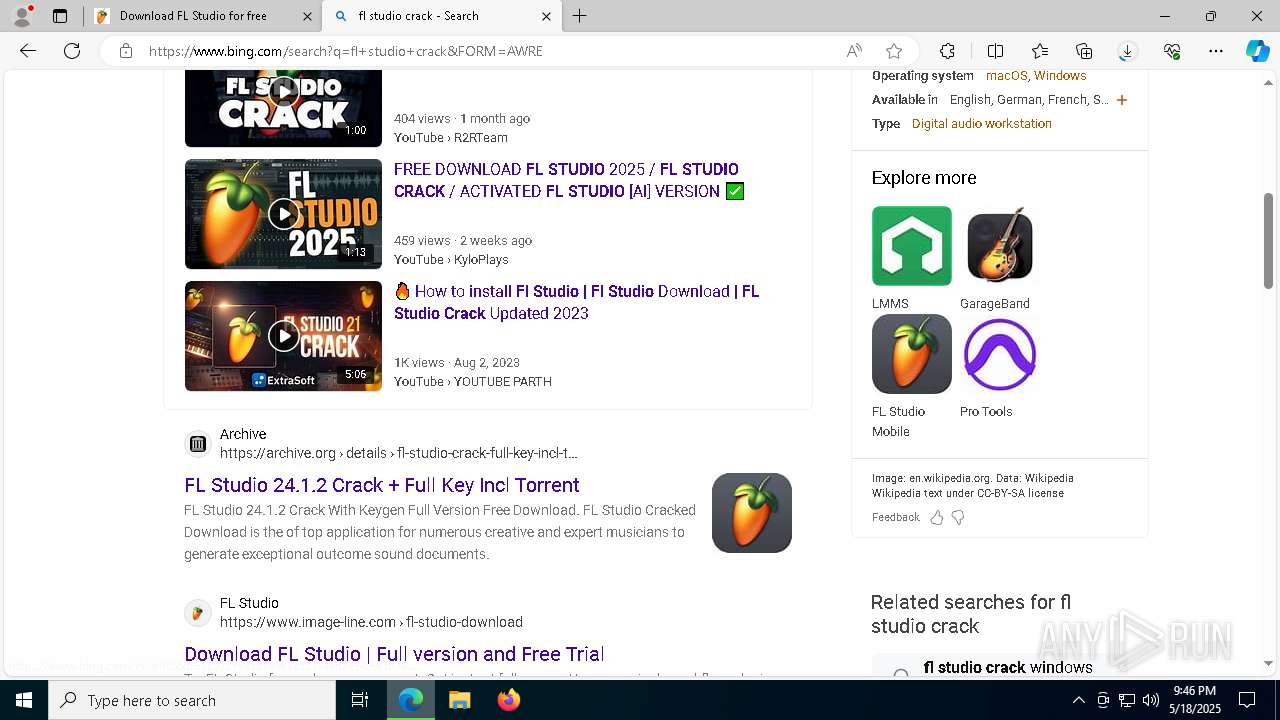Open a new tab with plus button
The height and width of the screenshot is (720, 1280).
(580, 16)
